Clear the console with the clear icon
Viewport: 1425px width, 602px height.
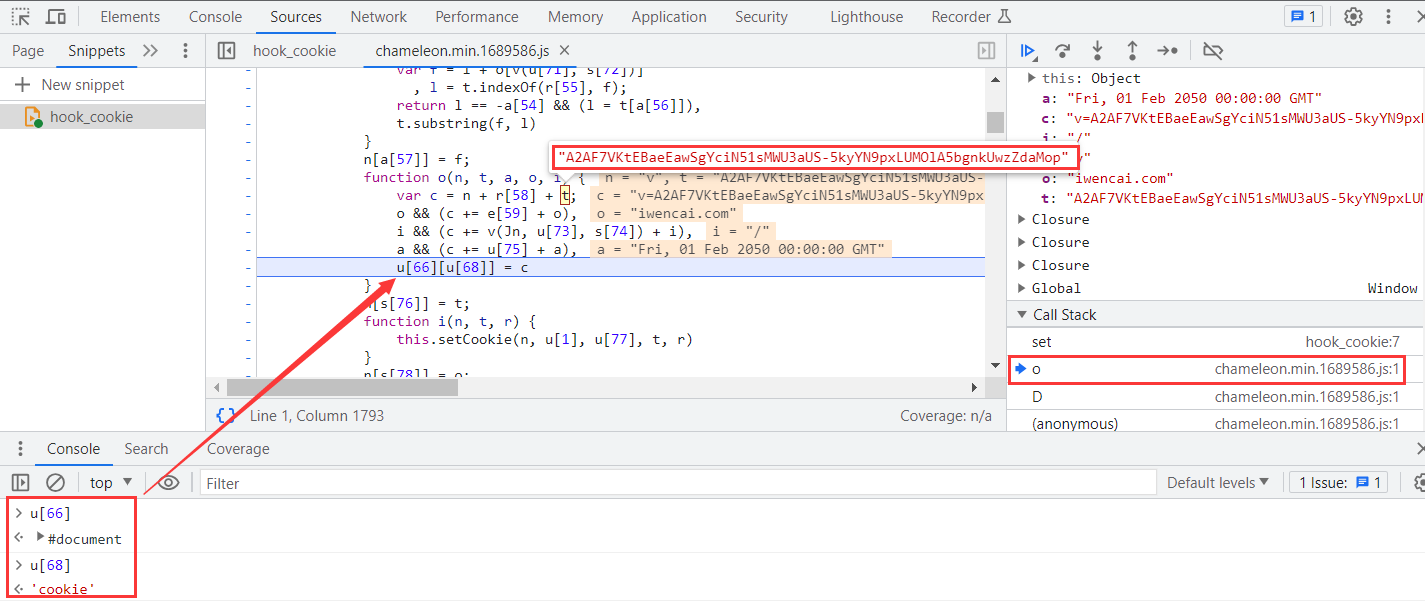[56, 483]
